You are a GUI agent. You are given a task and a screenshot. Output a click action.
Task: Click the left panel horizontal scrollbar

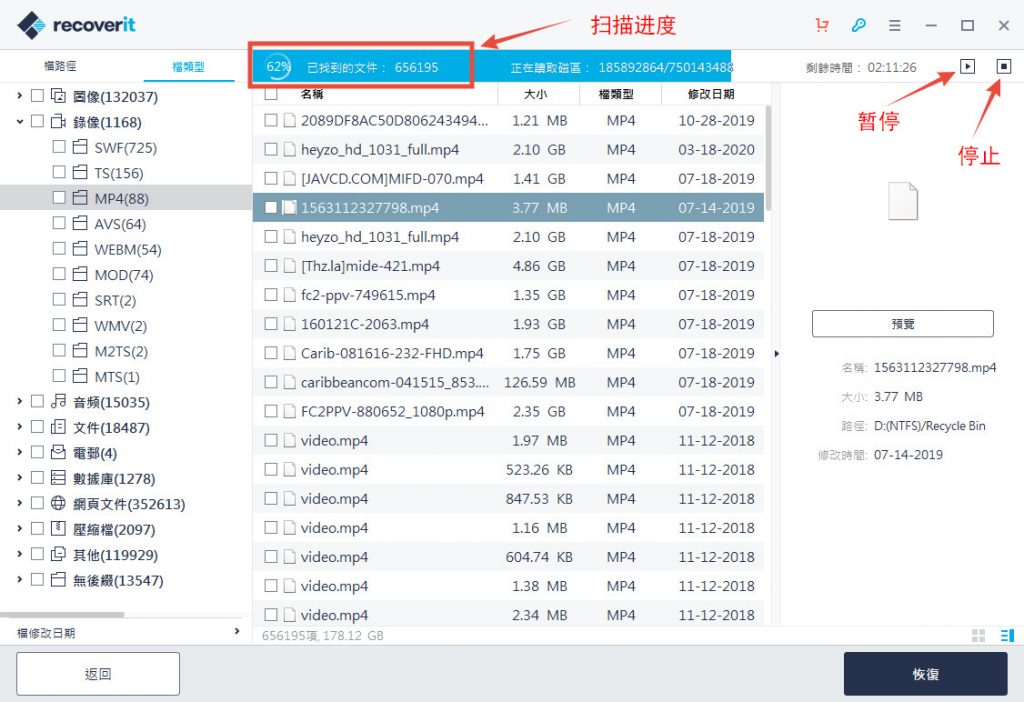pos(62,614)
